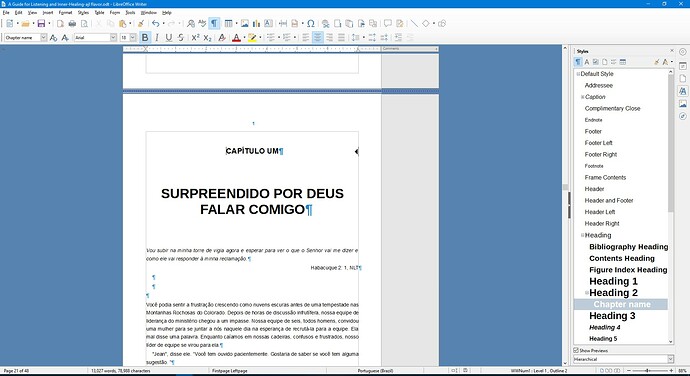Click the zoom slider in status bar
Screen dimensions: 690x376
(x=647, y=371)
